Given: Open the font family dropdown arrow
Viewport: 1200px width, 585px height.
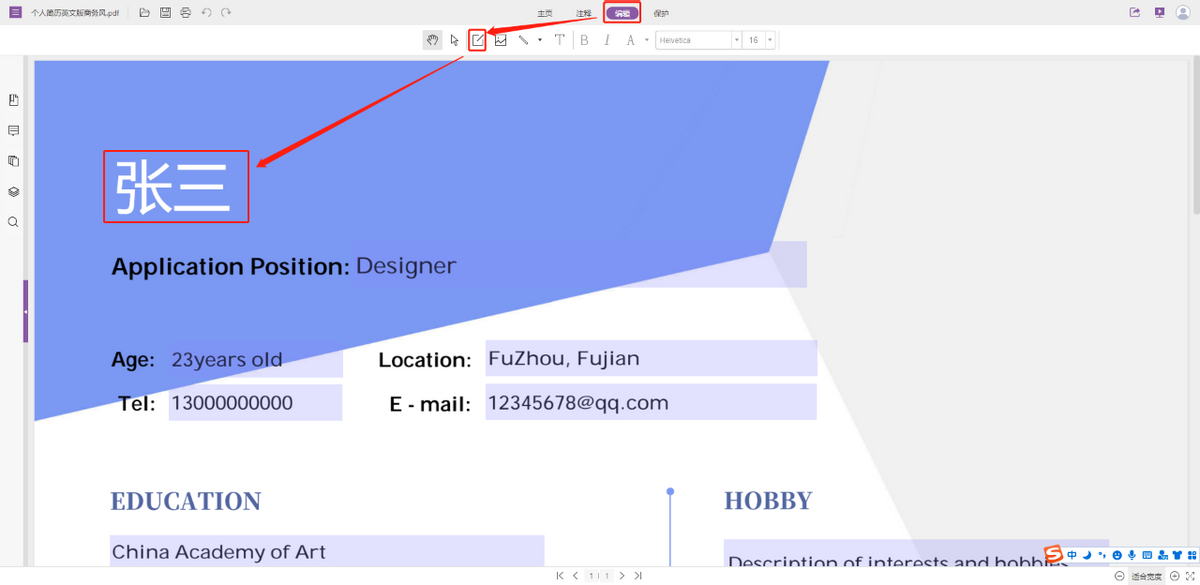Looking at the screenshot, I should coord(737,40).
